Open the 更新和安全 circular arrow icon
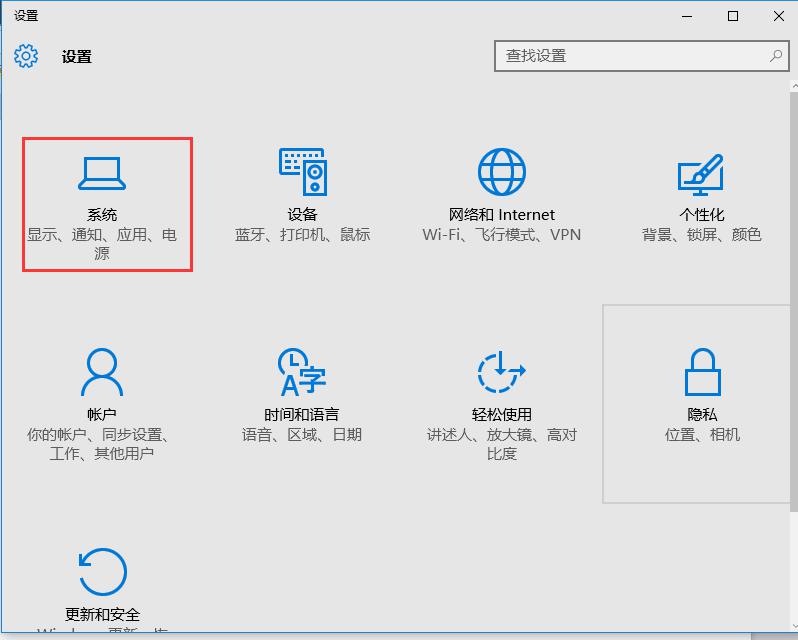The width and height of the screenshot is (798, 640). tap(102, 572)
